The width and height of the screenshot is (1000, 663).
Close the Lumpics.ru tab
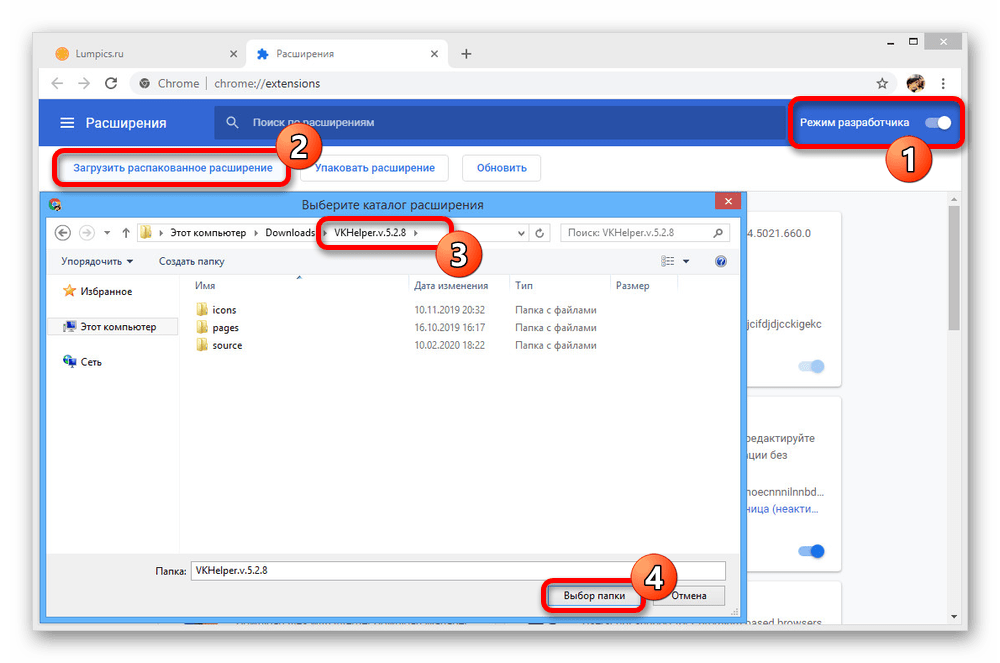pyautogui.click(x=233, y=54)
